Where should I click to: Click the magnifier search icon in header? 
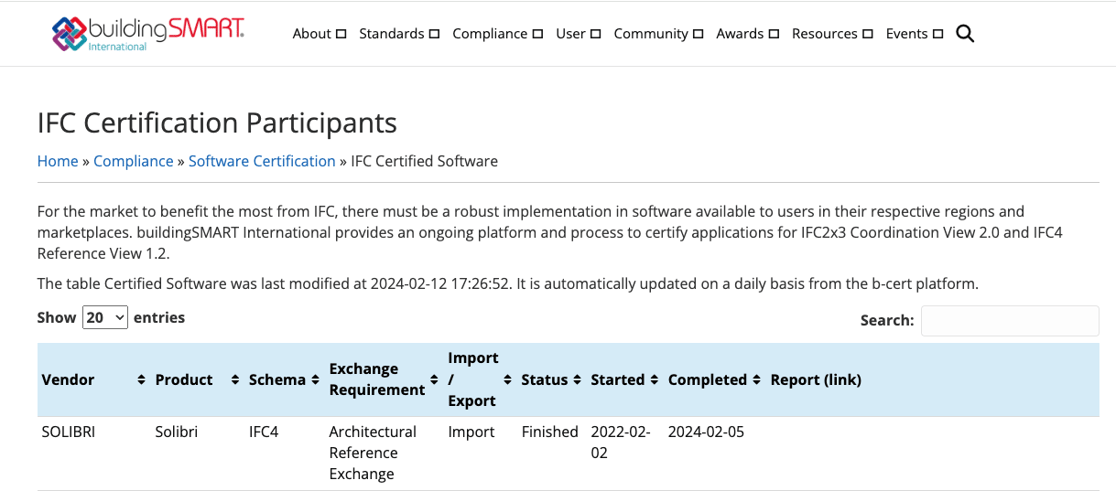964,33
